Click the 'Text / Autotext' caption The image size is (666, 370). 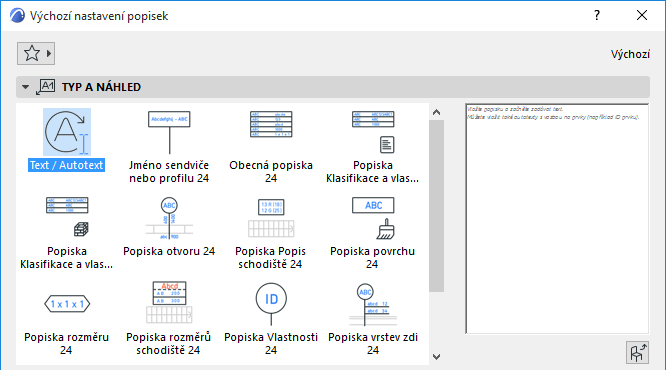point(66,165)
